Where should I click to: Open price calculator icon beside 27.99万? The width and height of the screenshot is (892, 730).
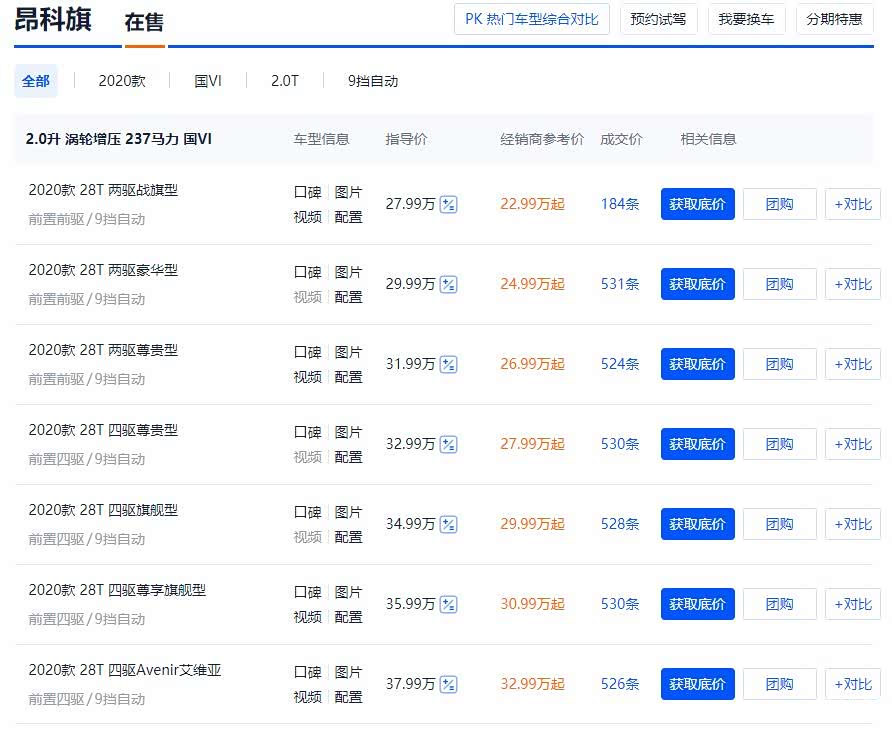pos(448,204)
